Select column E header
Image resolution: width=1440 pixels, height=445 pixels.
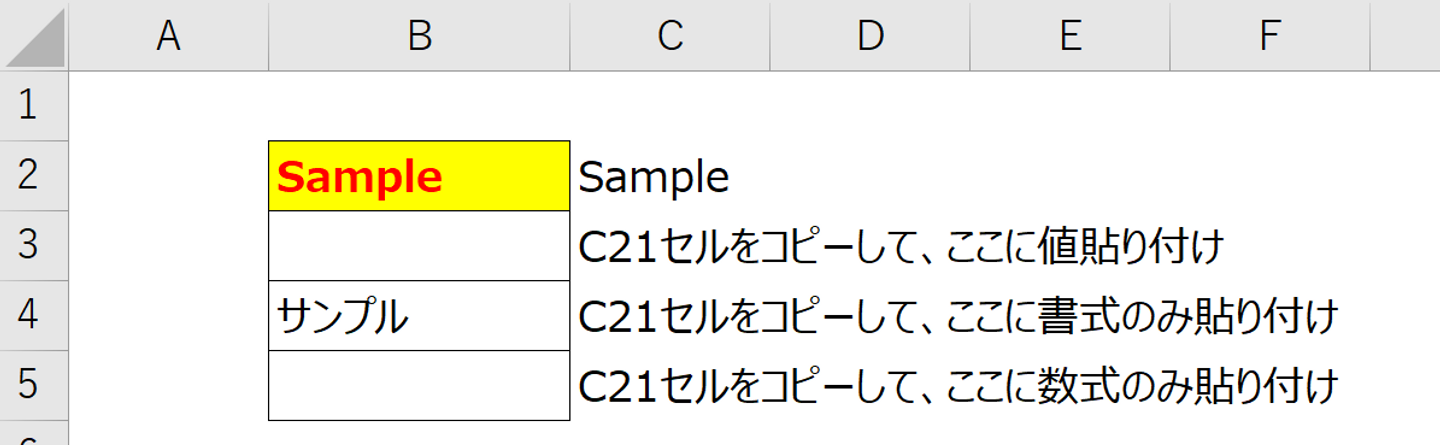pyautogui.click(x=1070, y=35)
